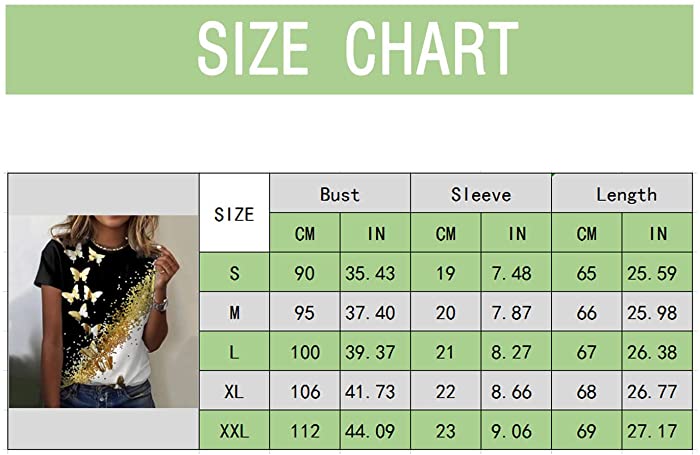Click the 7.87 sleeve inches cell

tap(516, 312)
